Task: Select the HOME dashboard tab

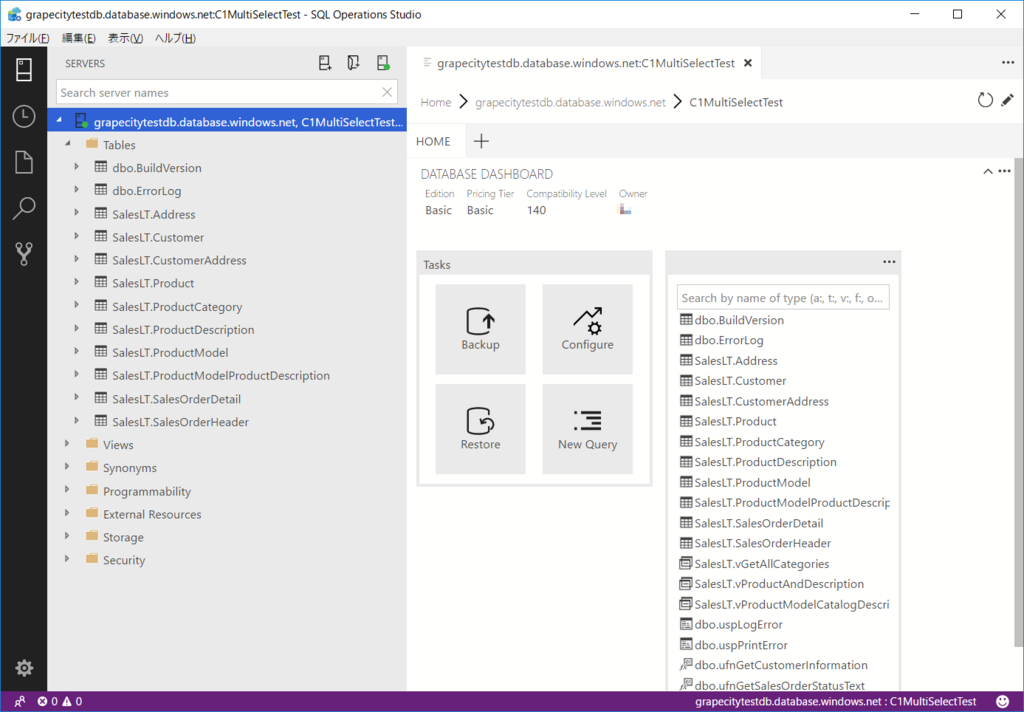Action: pyautogui.click(x=433, y=141)
